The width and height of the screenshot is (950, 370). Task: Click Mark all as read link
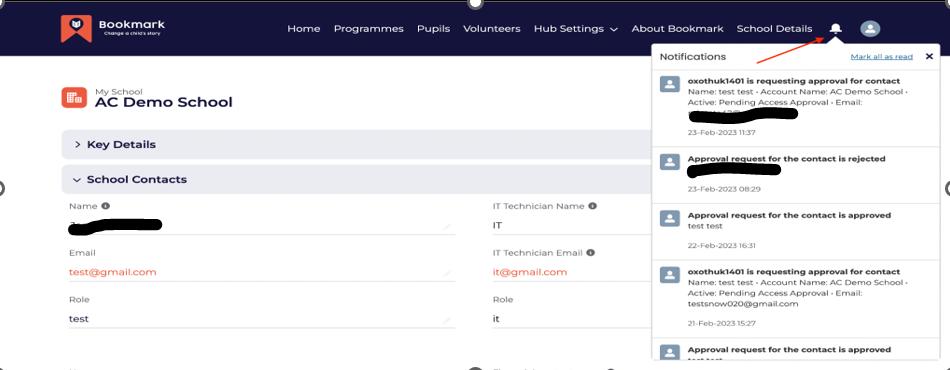pos(881,56)
